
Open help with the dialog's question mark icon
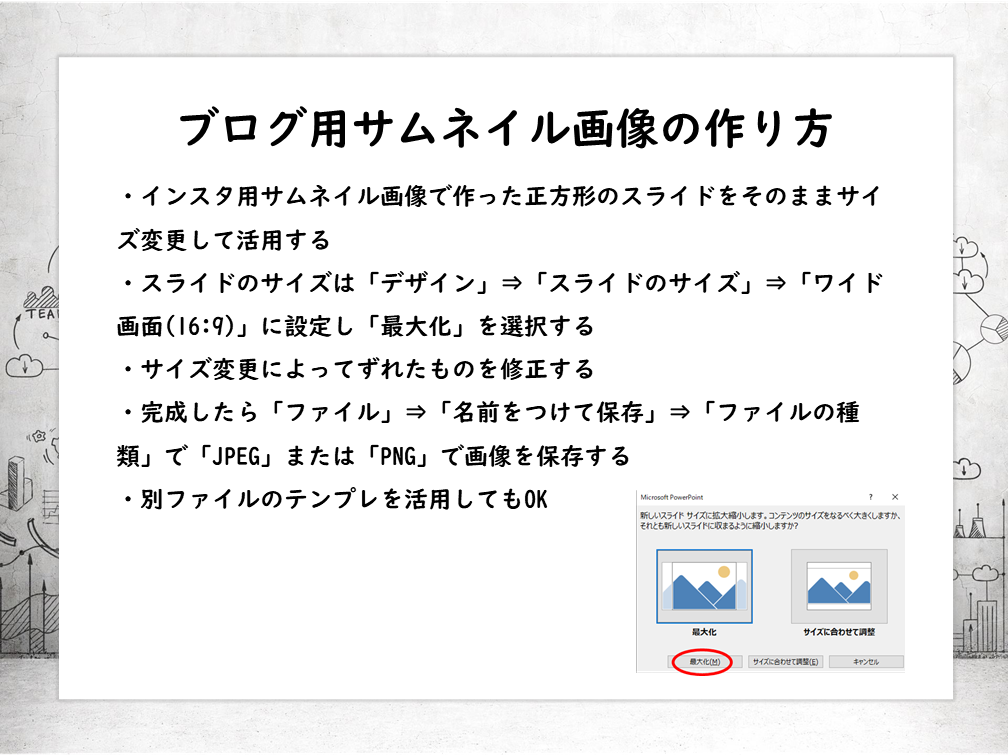870,497
